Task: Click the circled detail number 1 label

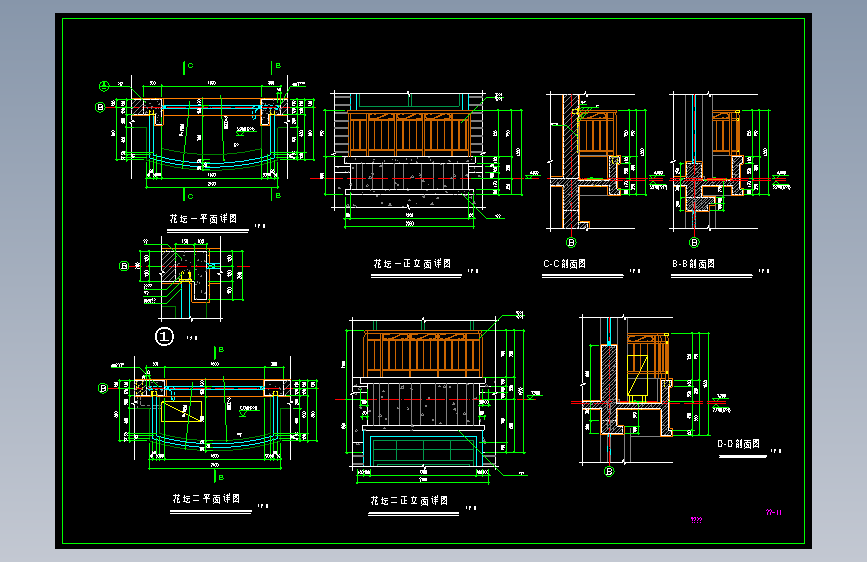Action: (164, 336)
